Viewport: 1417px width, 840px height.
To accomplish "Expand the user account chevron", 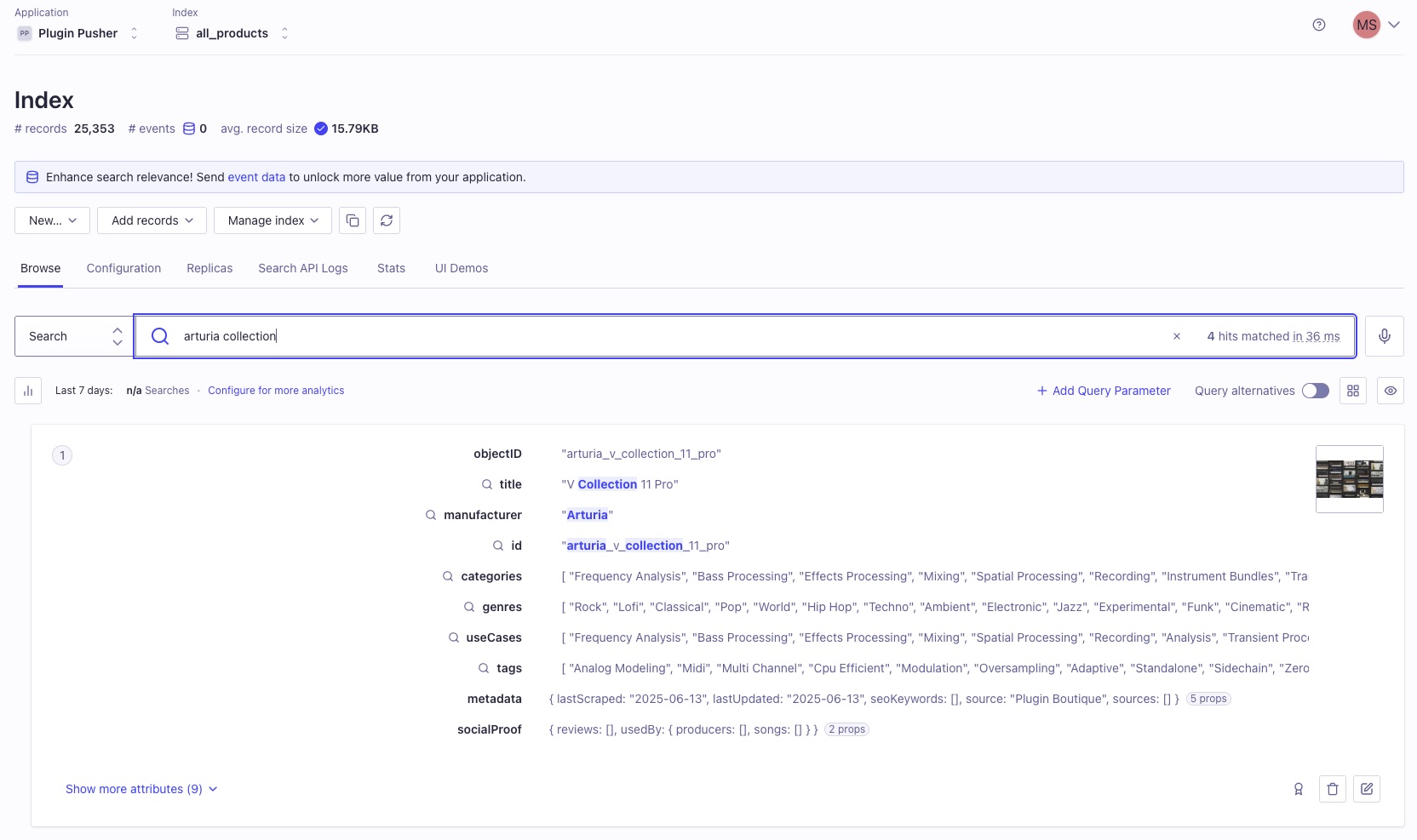I will (1394, 25).
